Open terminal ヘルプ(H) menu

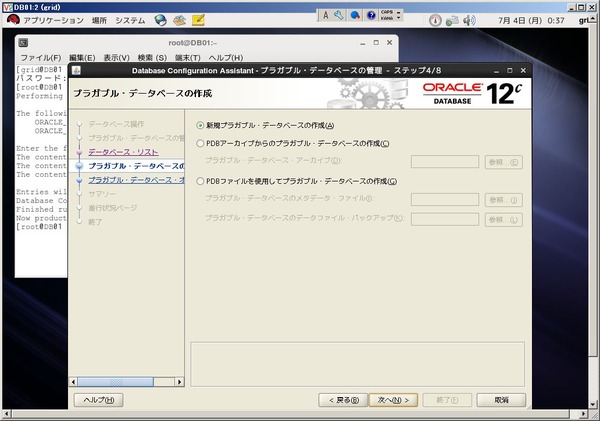(226, 58)
